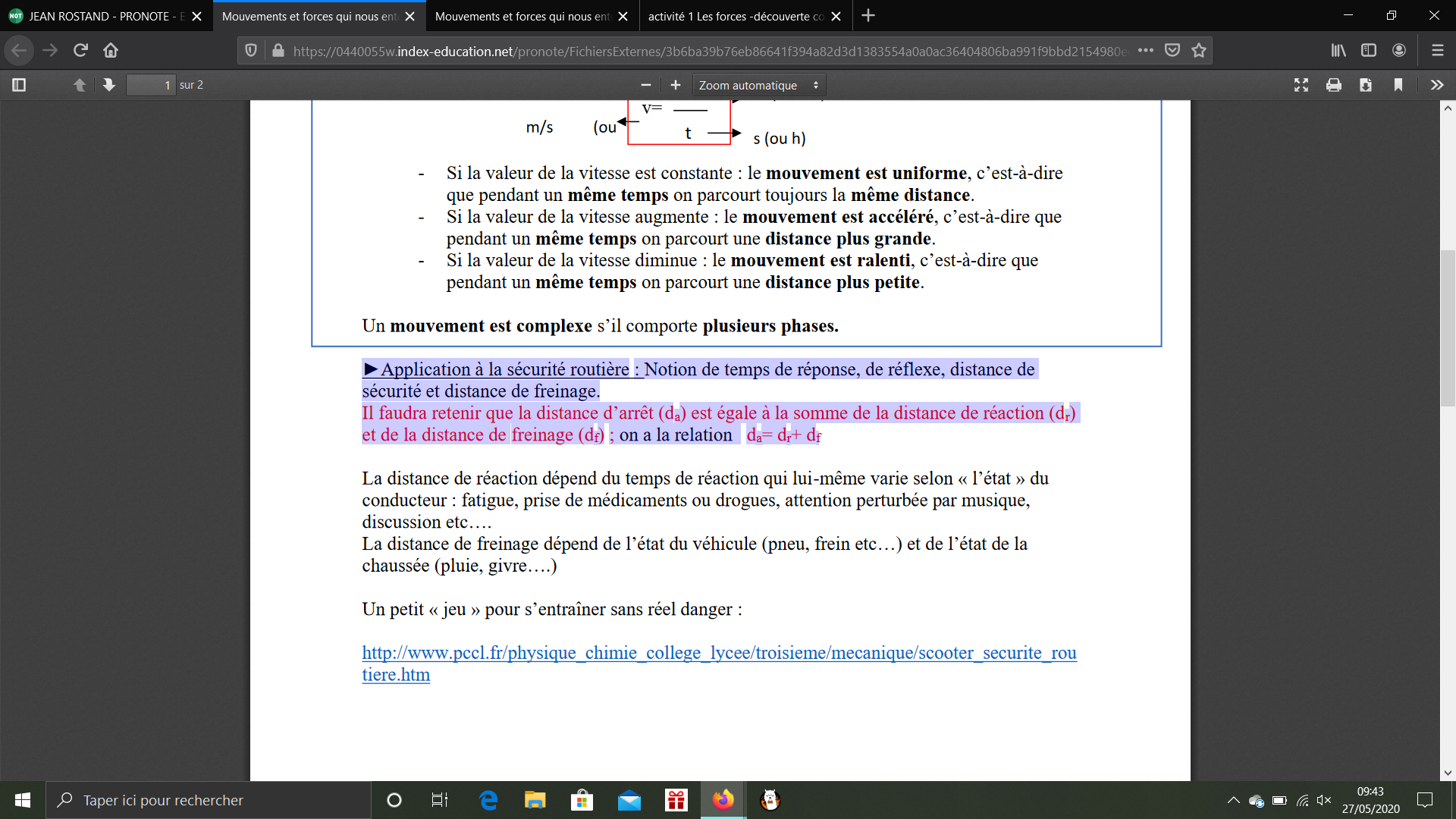
Task: Toggle Firefox sidebars view icon
Action: [1369, 50]
